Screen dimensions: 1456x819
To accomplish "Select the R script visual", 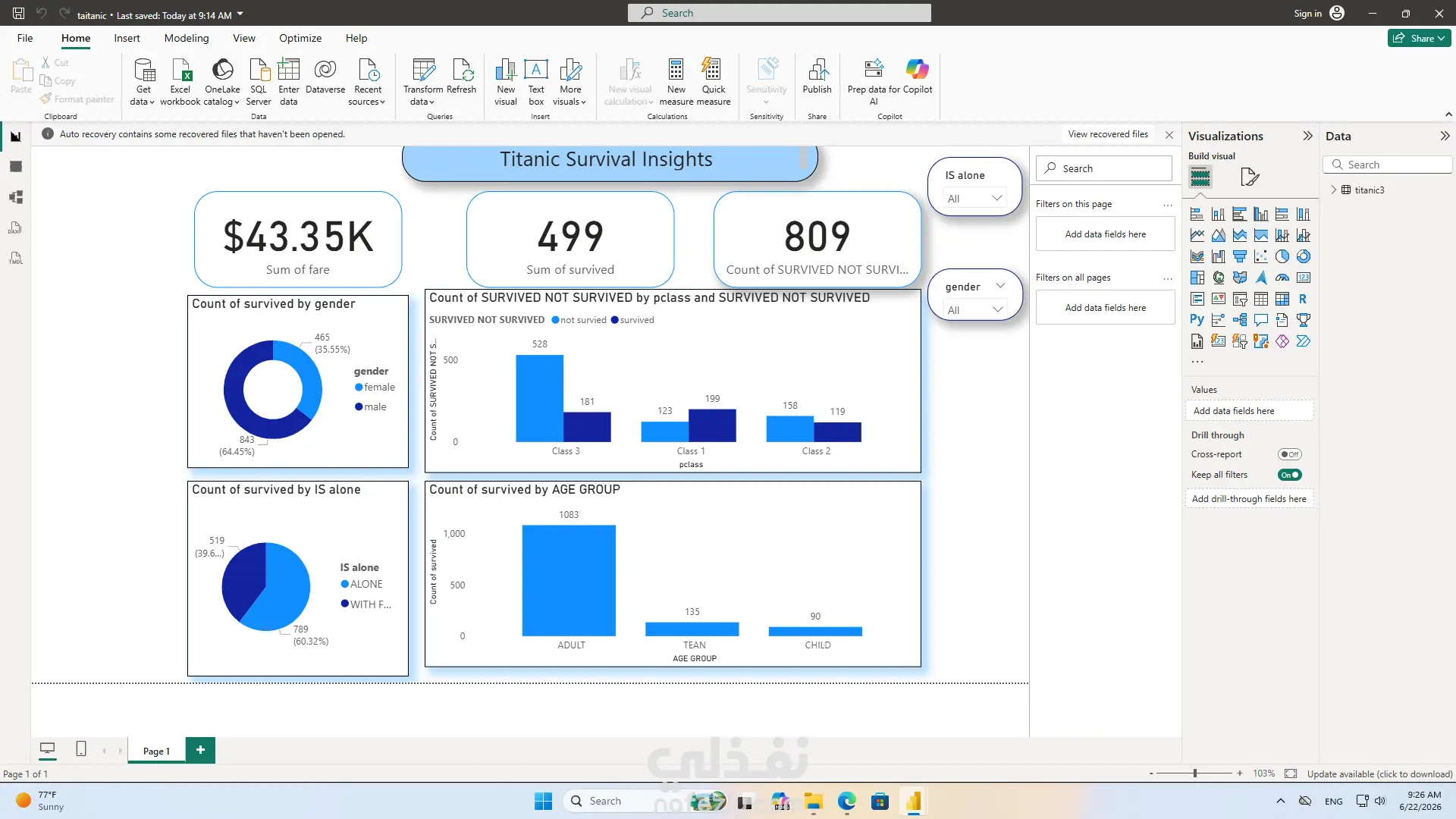I will (x=1304, y=300).
